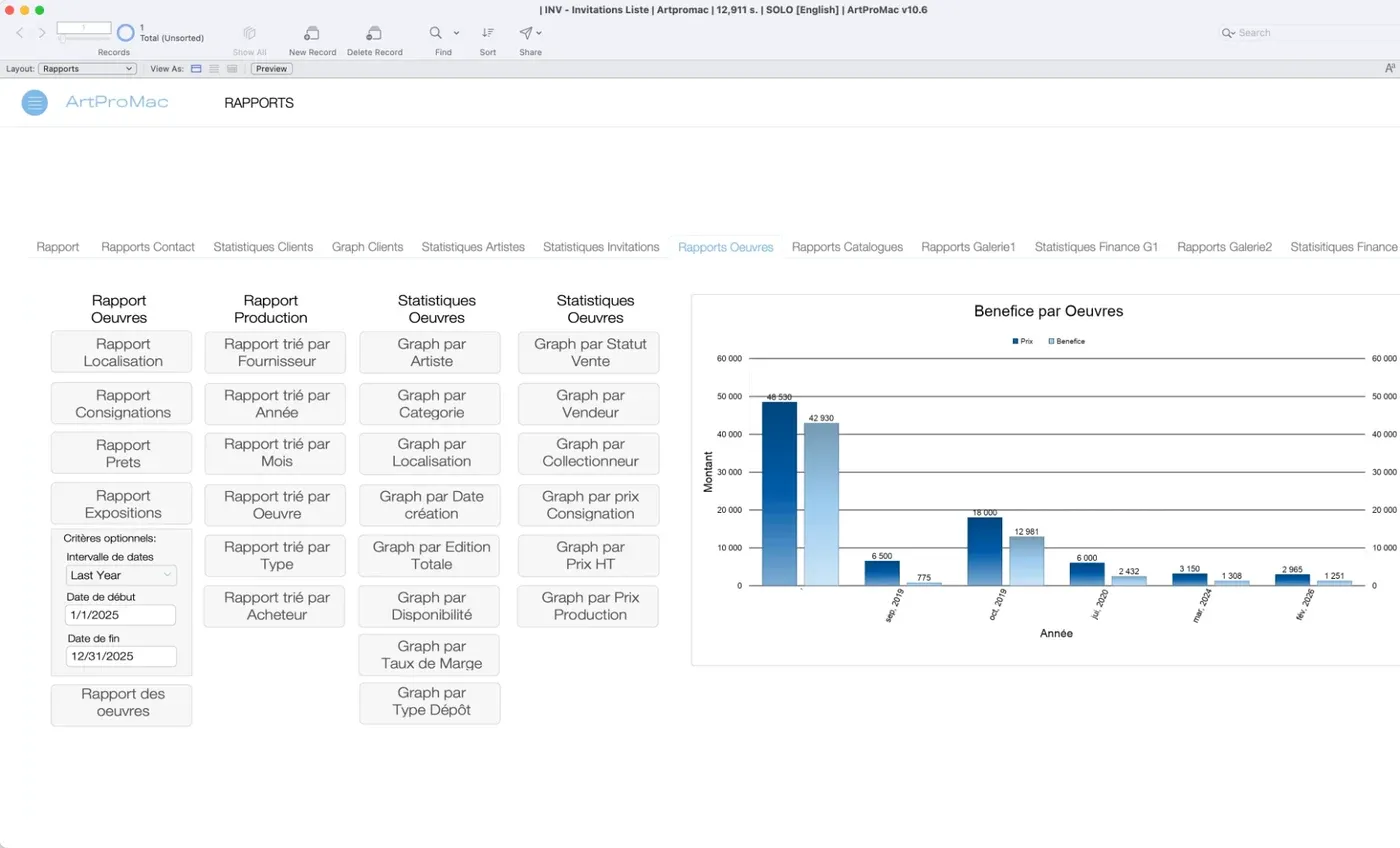Click the Delete Record toolbar icon
Screen dimensions: 1400x848
(x=374, y=33)
